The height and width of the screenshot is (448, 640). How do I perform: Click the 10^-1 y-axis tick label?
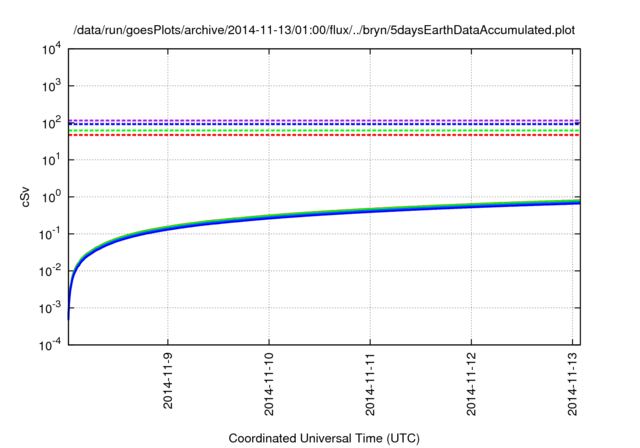pos(51,234)
